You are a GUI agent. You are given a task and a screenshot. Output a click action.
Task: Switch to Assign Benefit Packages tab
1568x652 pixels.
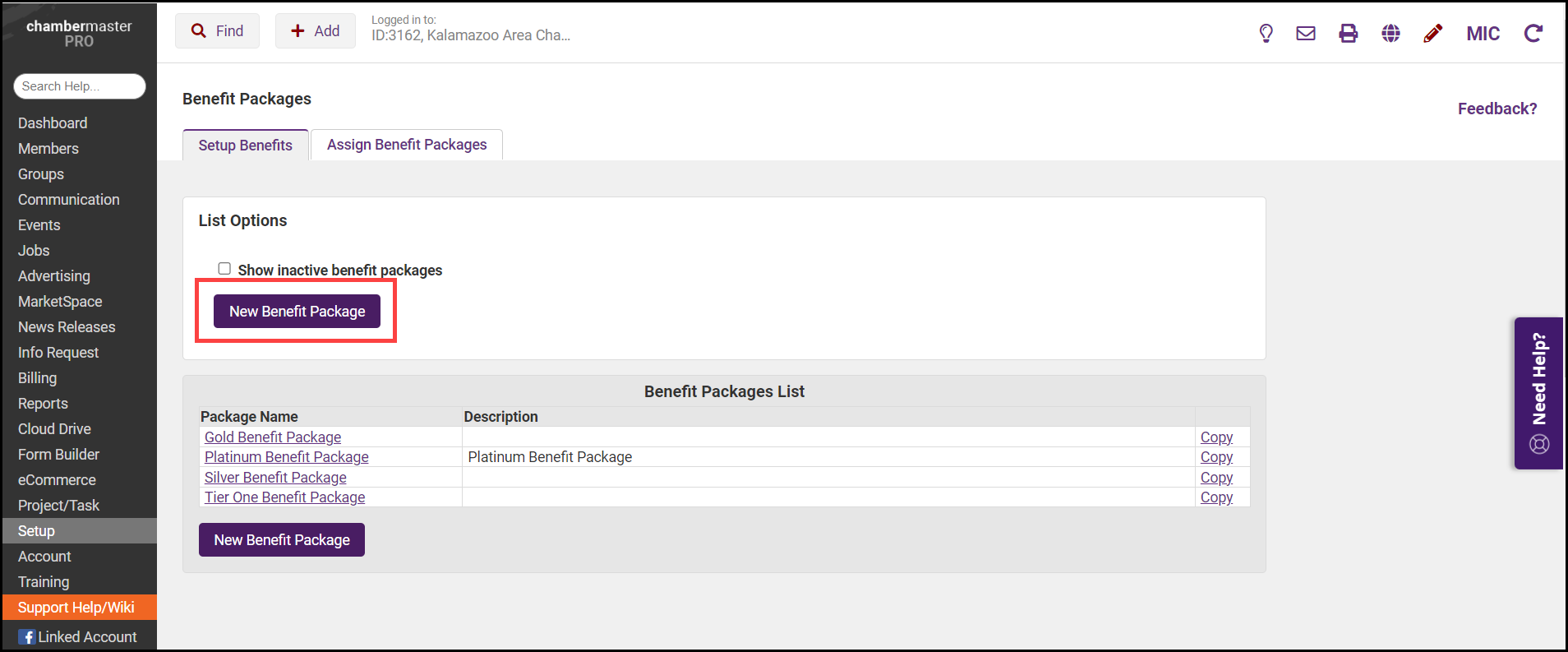[x=407, y=145]
